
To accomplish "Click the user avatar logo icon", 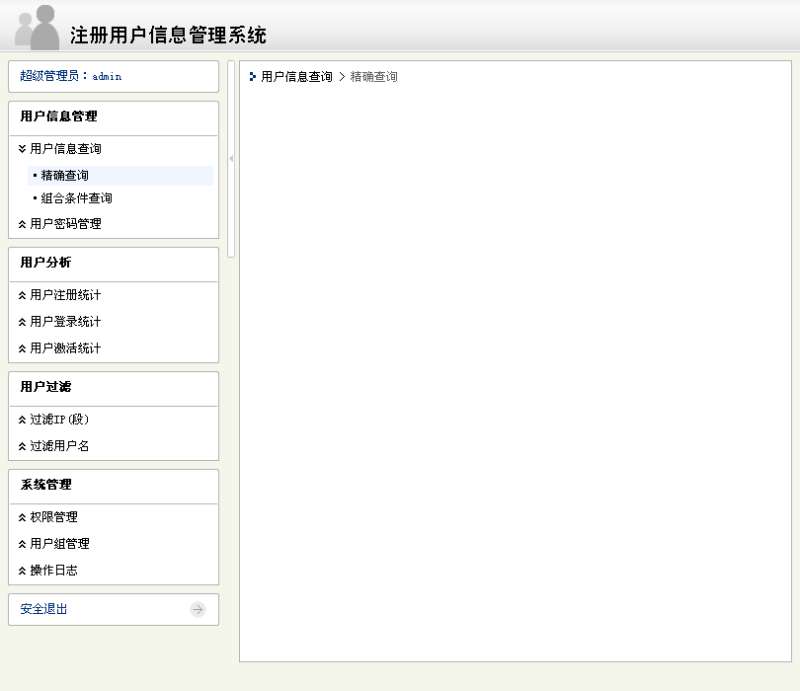I will (x=37, y=27).
